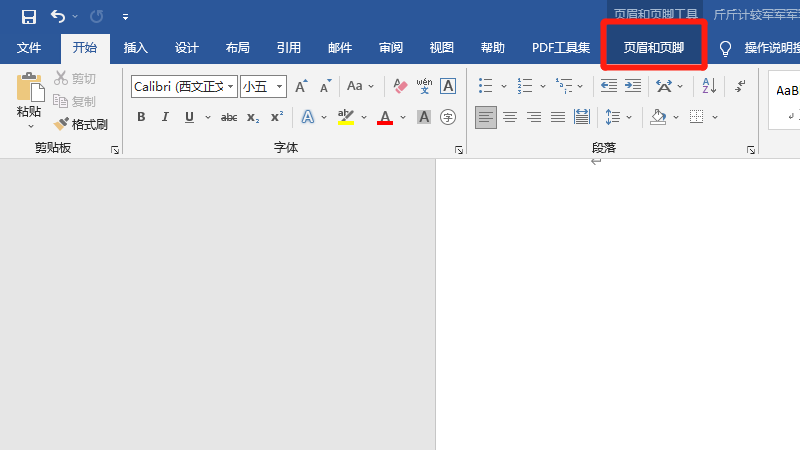Increase indent of the paragraph
The width and height of the screenshot is (800, 450).
coord(632,87)
